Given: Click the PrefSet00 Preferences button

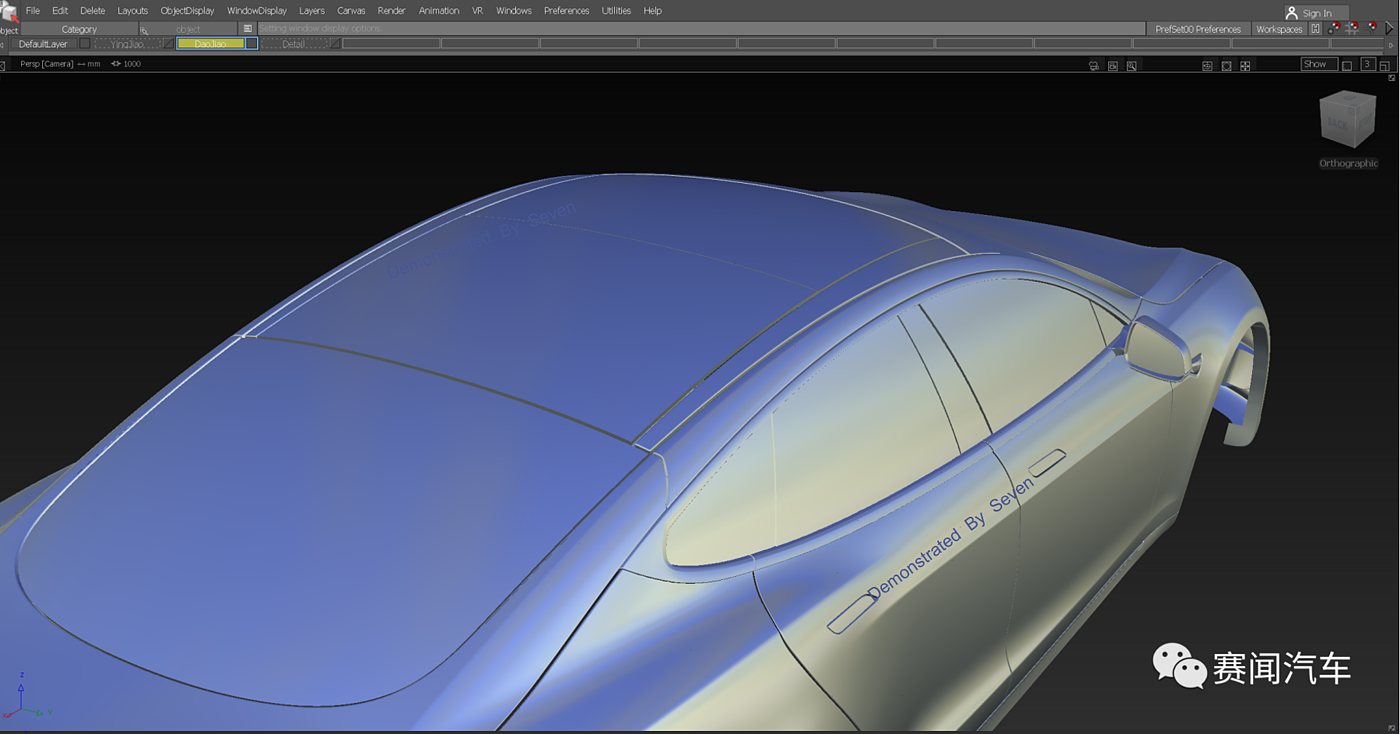Looking at the screenshot, I should [1197, 29].
